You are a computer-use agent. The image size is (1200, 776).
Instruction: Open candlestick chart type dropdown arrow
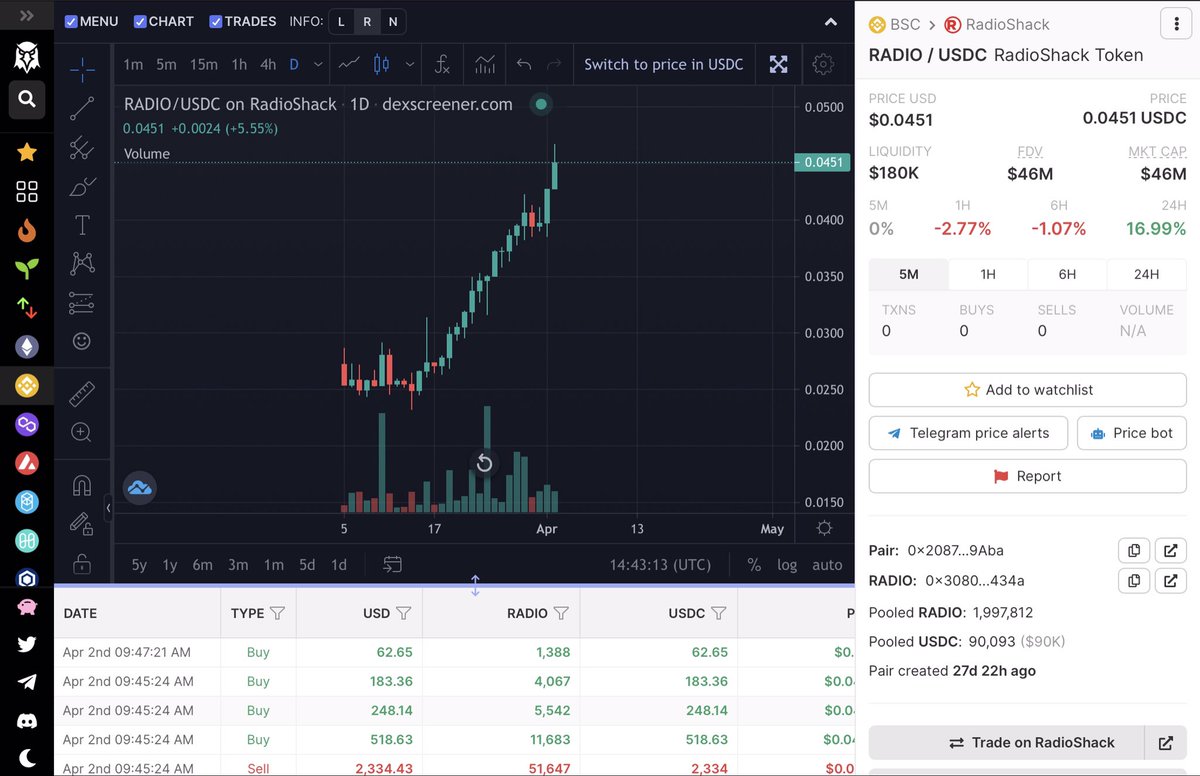[x=410, y=64]
